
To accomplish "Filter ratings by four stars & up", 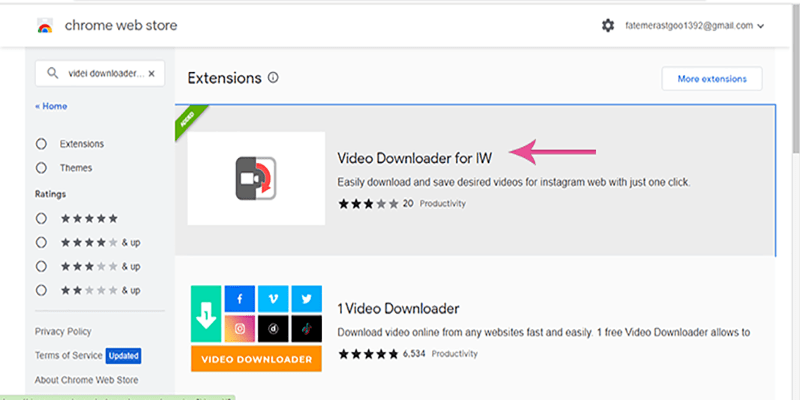I will pyautogui.click(x=42, y=242).
